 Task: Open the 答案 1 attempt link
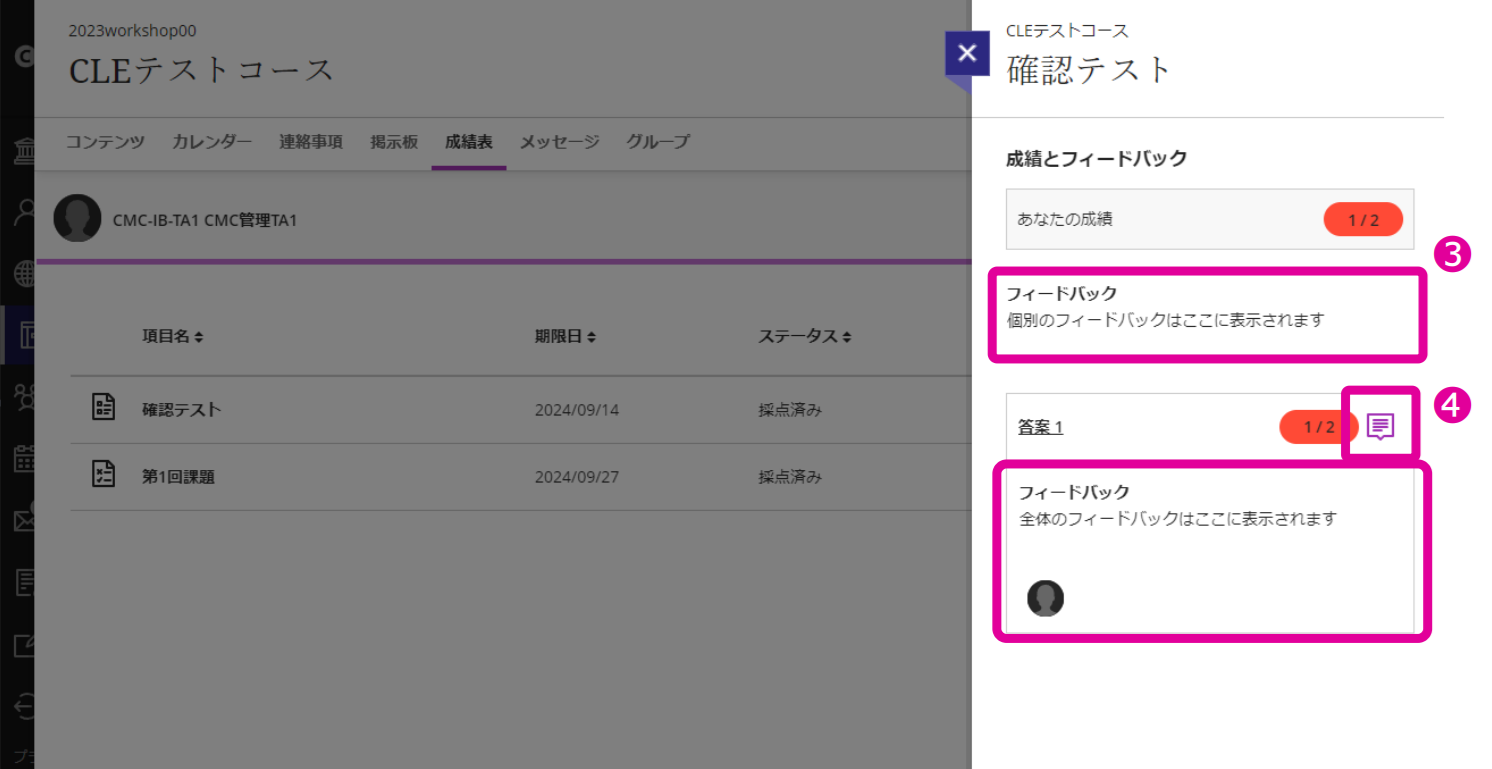[x=1040, y=427]
